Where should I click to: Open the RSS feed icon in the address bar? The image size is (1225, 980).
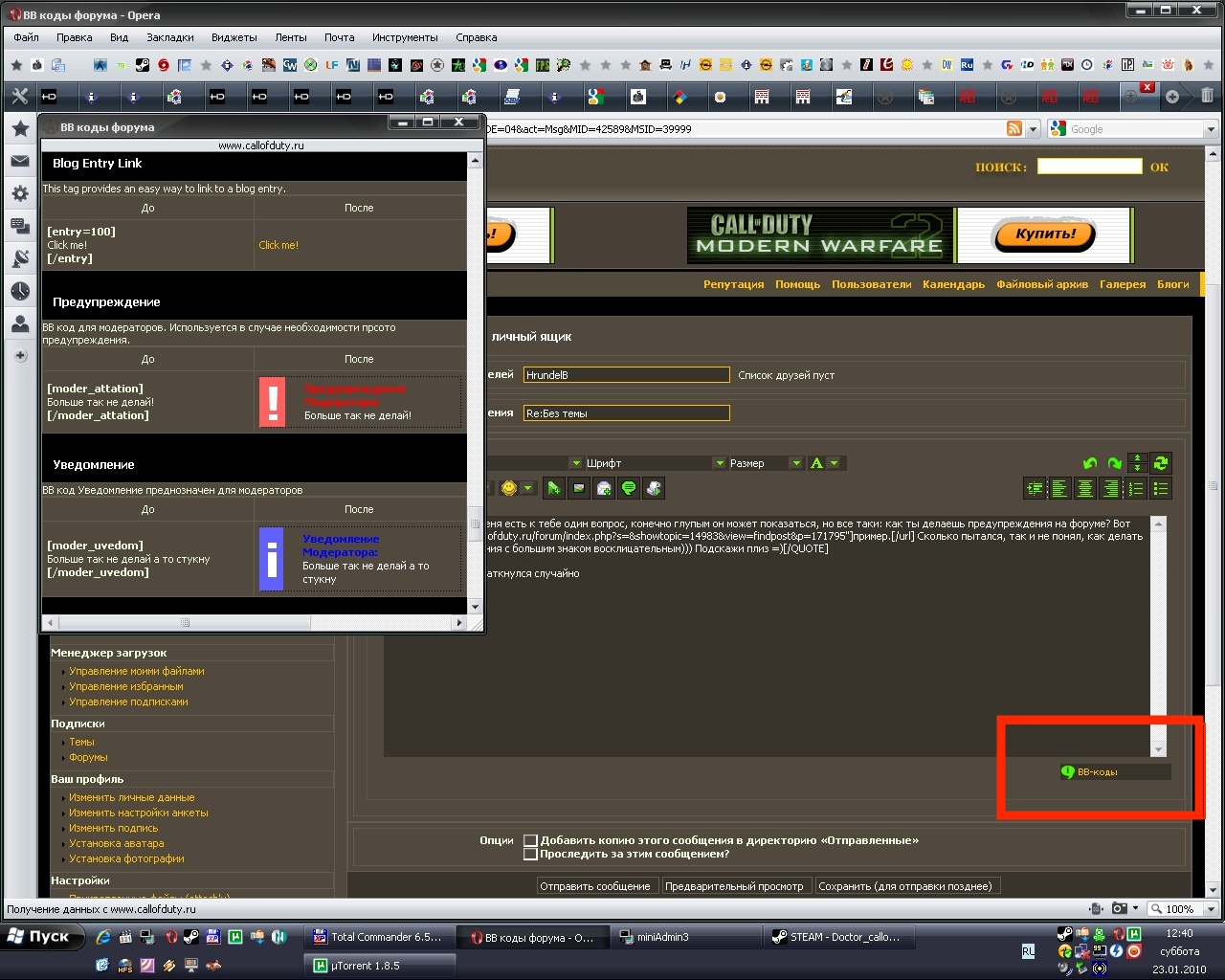click(x=1014, y=128)
